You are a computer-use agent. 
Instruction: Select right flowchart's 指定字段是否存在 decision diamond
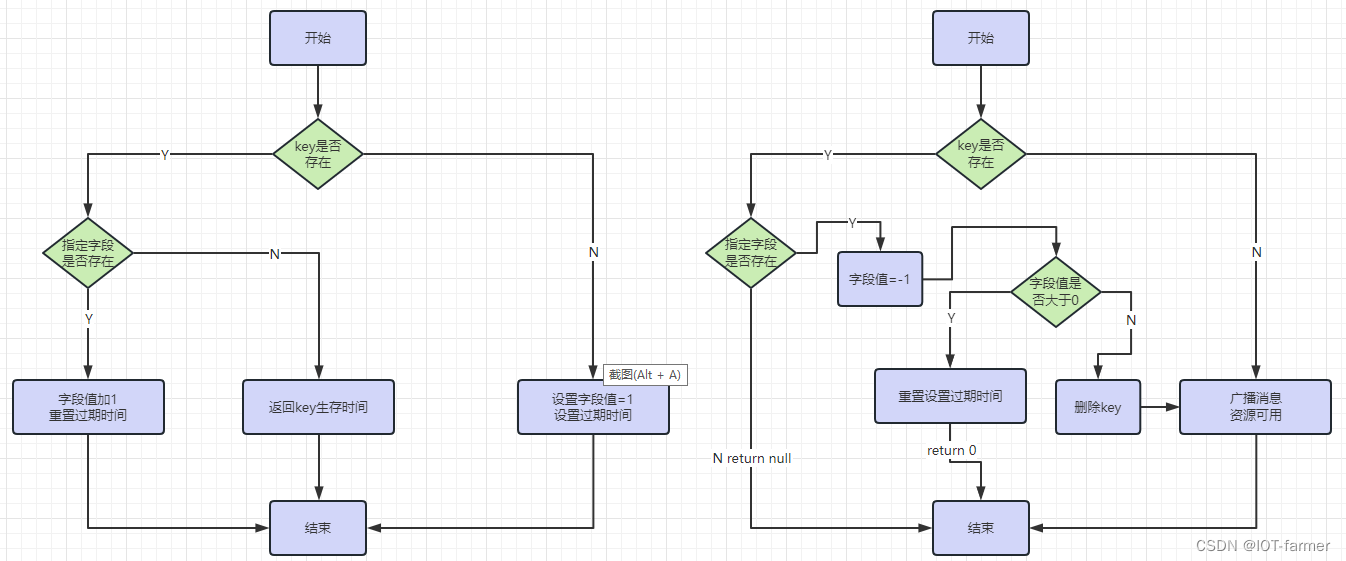(751, 253)
